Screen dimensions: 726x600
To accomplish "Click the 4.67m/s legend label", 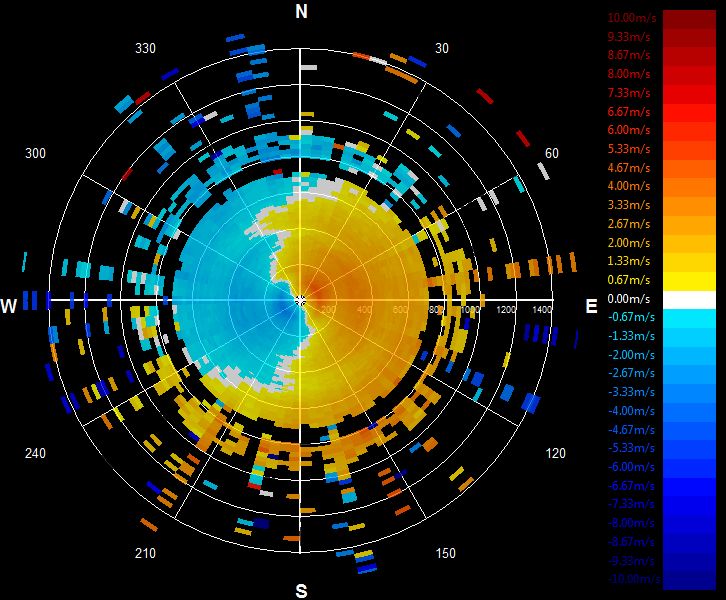I will point(629,168).
